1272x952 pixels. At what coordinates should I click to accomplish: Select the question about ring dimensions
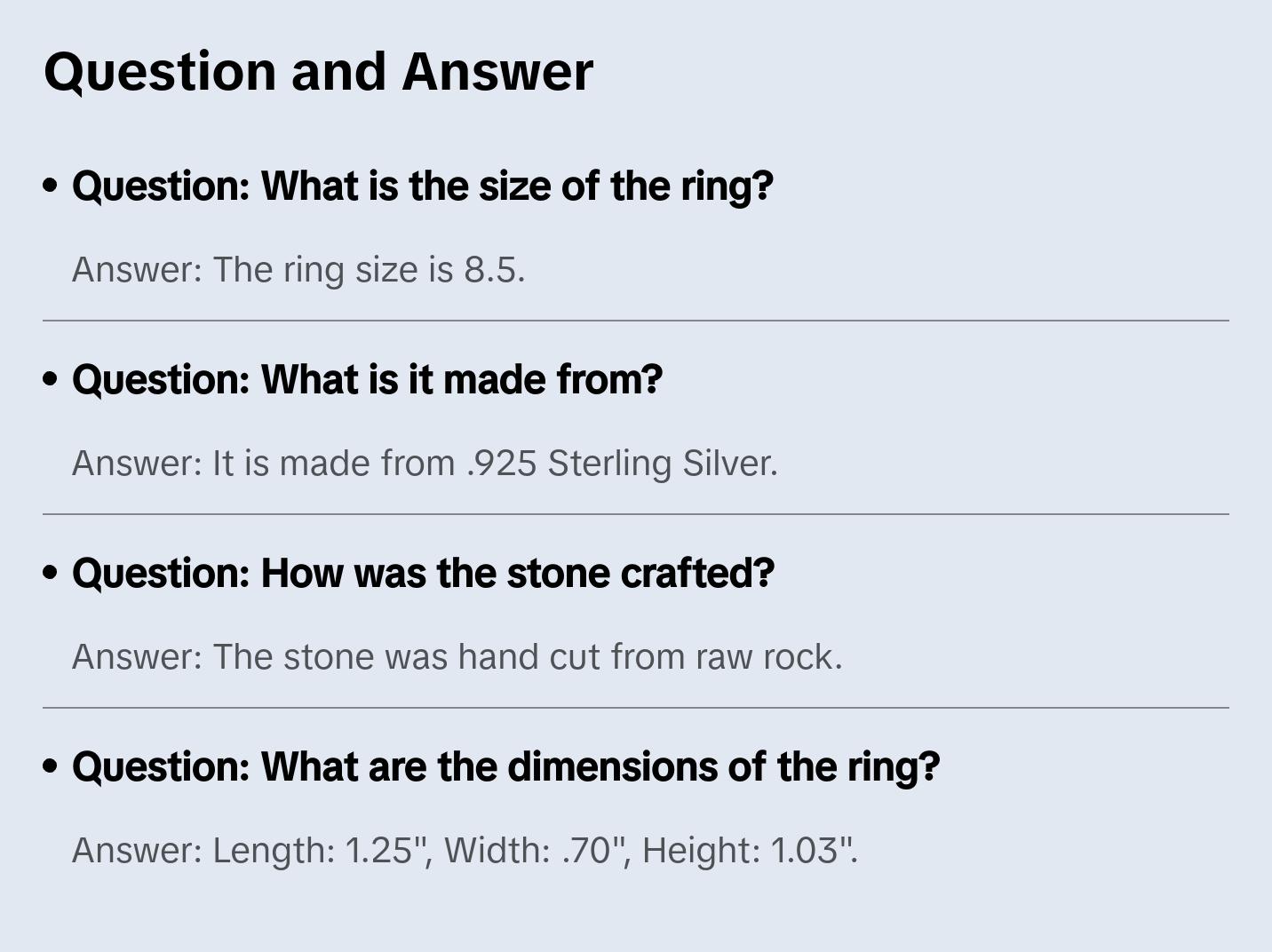coord(505,767)
